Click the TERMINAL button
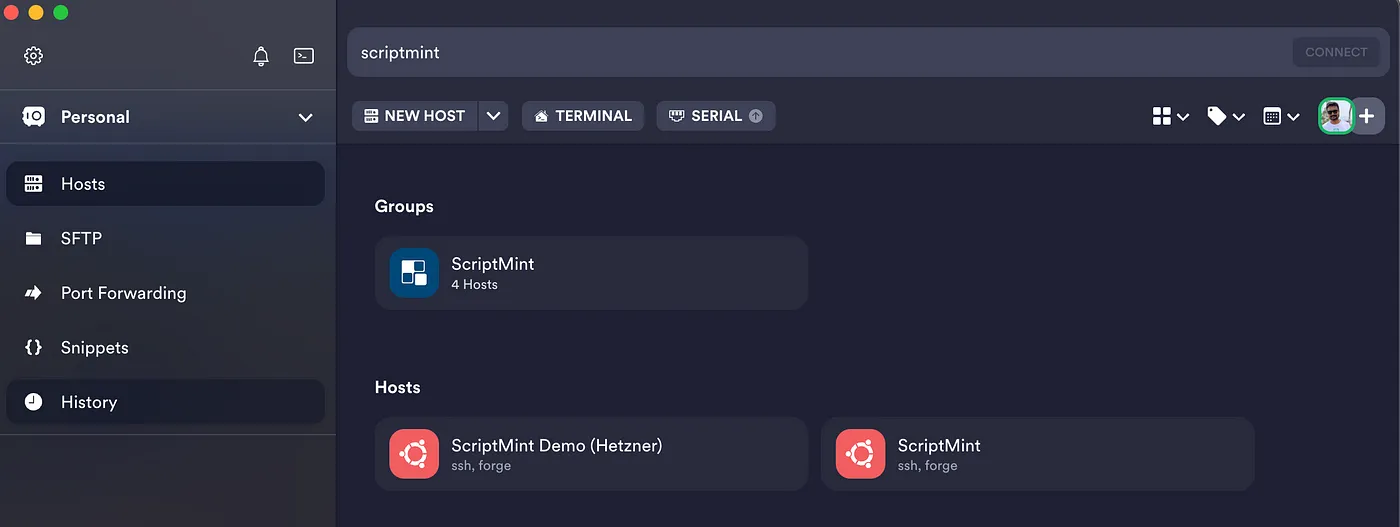Viewport: 1400px width, 527px height. [x=583, y=116]
